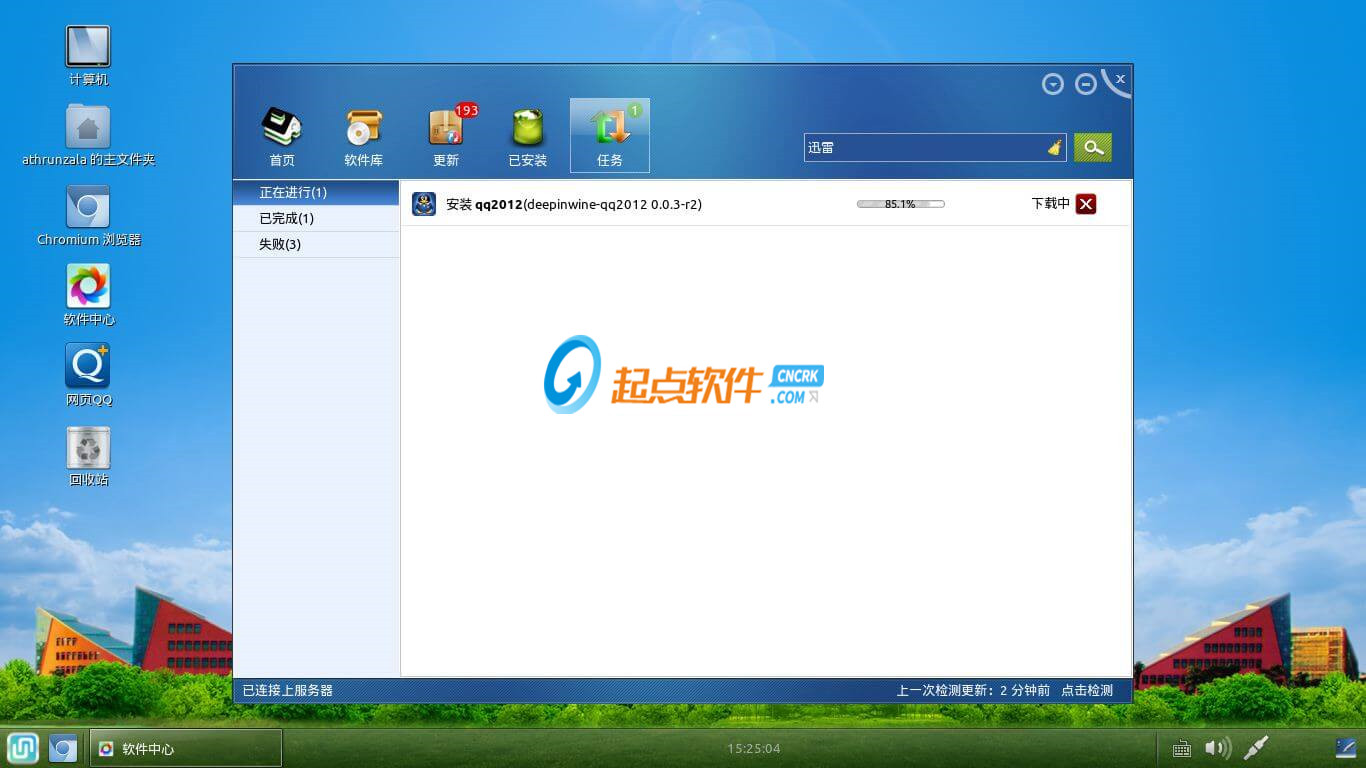Cancel the qq2012 download with red X
The image size is (1366, 768).
(x=1086, y=204)
